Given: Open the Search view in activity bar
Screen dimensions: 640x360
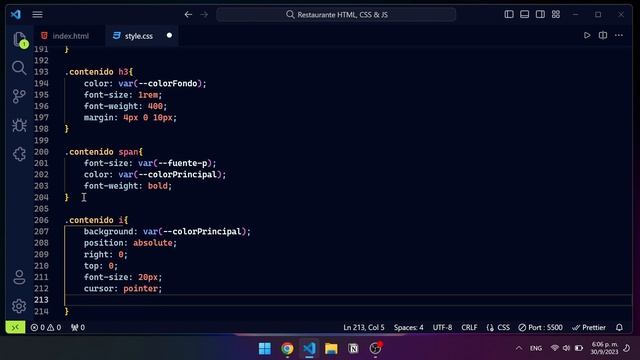Looking at the screenshot, I should tap(19, 68).
